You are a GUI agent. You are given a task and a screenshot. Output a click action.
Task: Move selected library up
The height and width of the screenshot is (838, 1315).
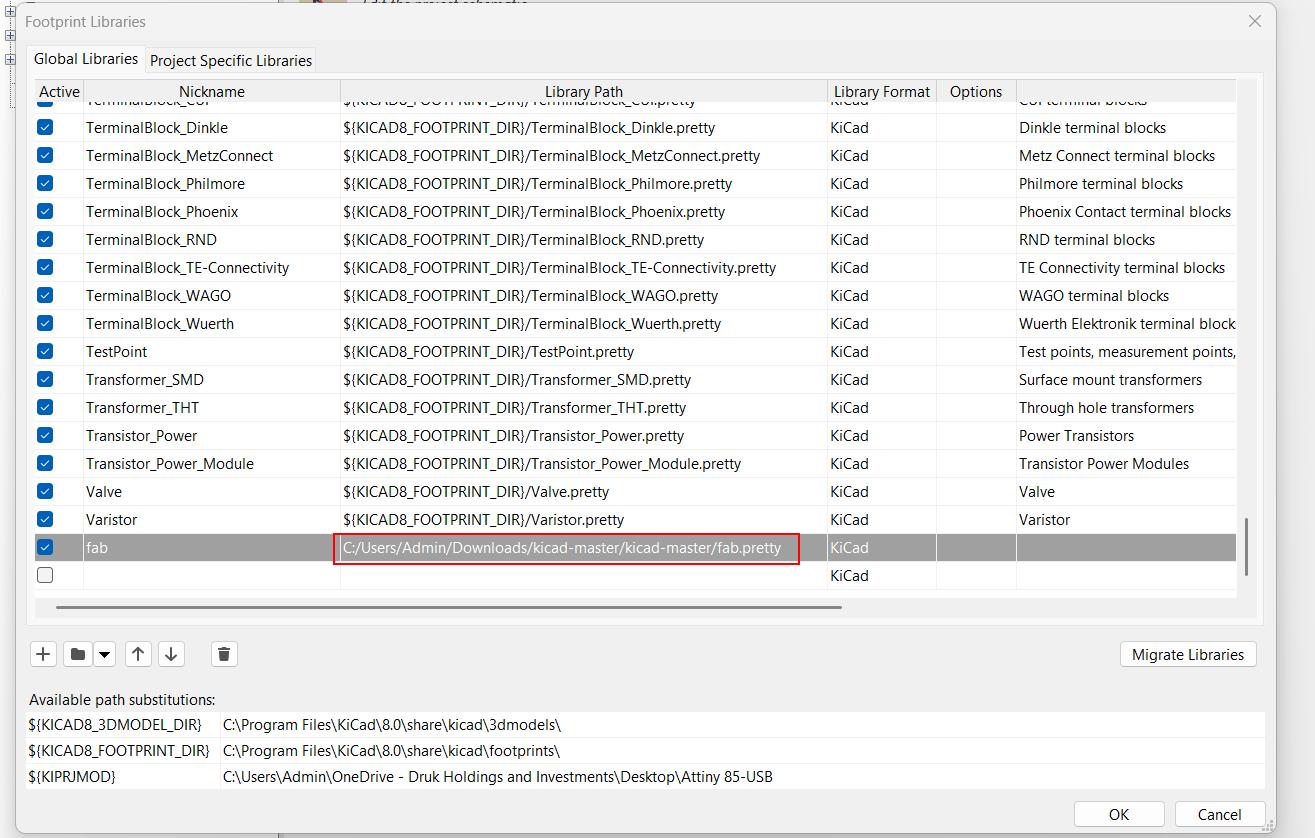(x=138, y=654)
